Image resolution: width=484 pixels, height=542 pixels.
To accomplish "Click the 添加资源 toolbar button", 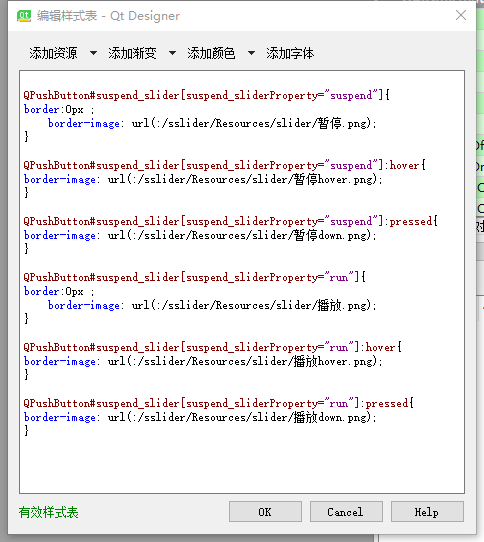I will (53, 53).
